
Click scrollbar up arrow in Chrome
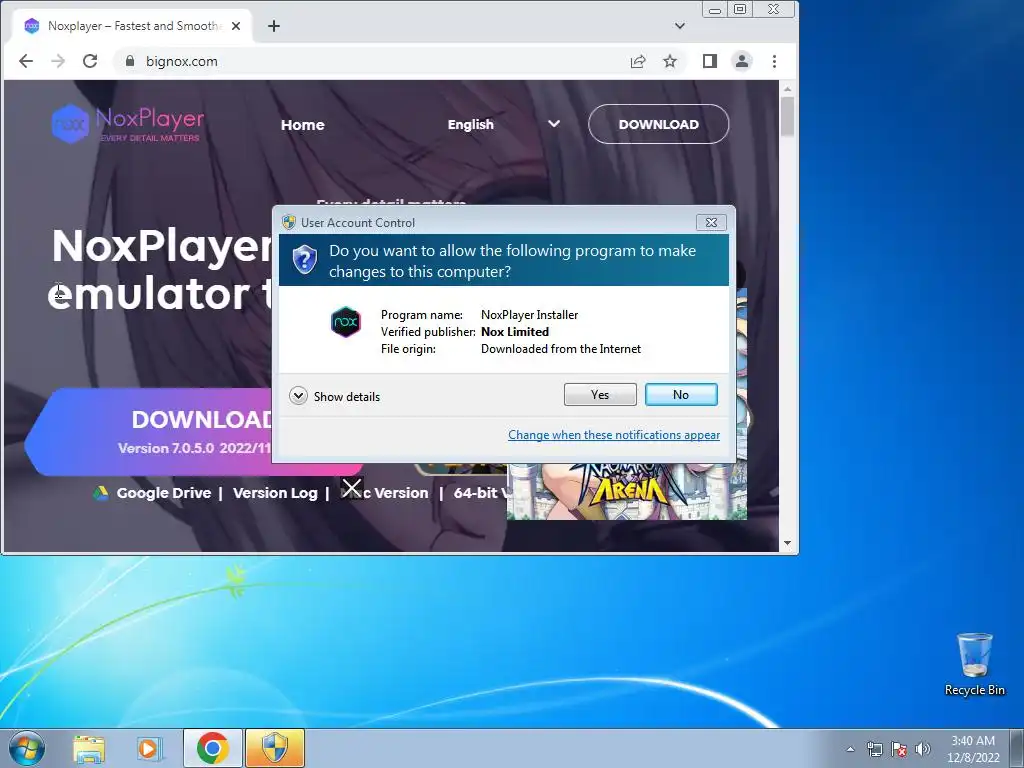coord(787,89)
